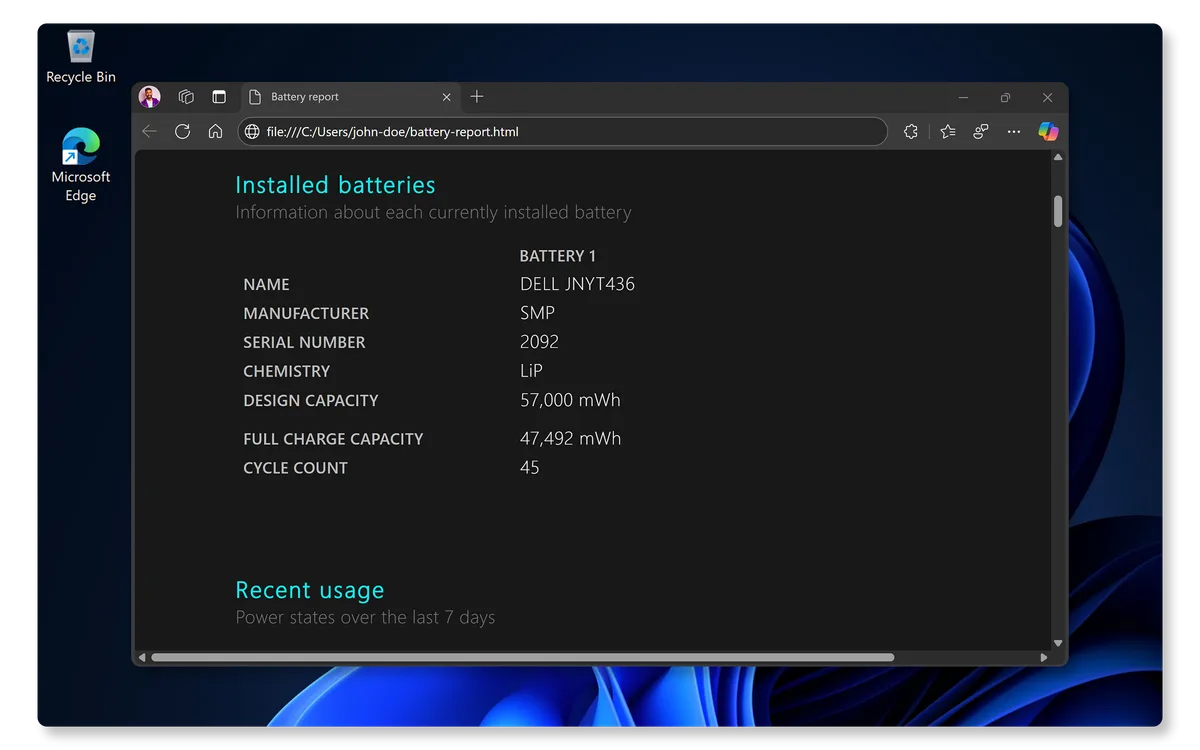This screenshot has height=750, width=1200.
Task: Go back with the back arrow
Action: click(149, 131)
